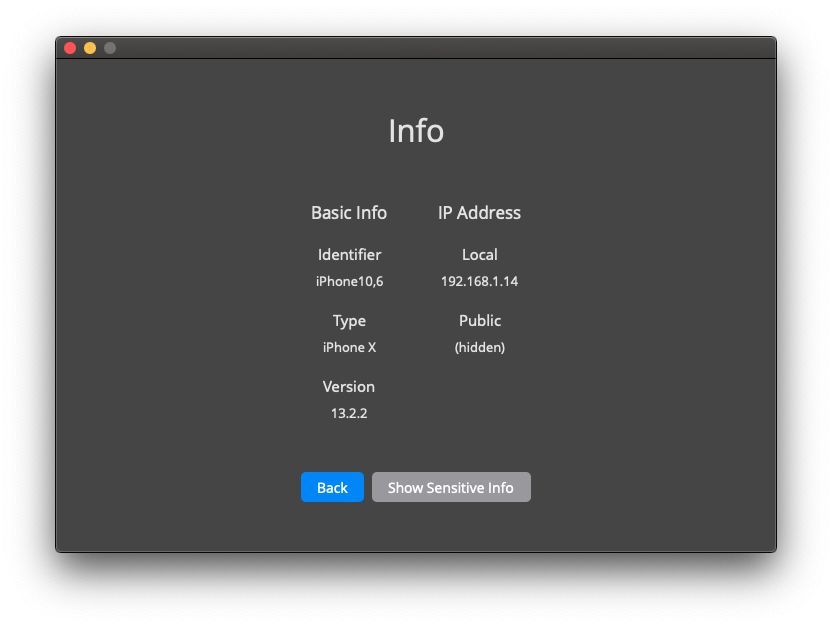Click the iPhone X type value

point(349,347)
